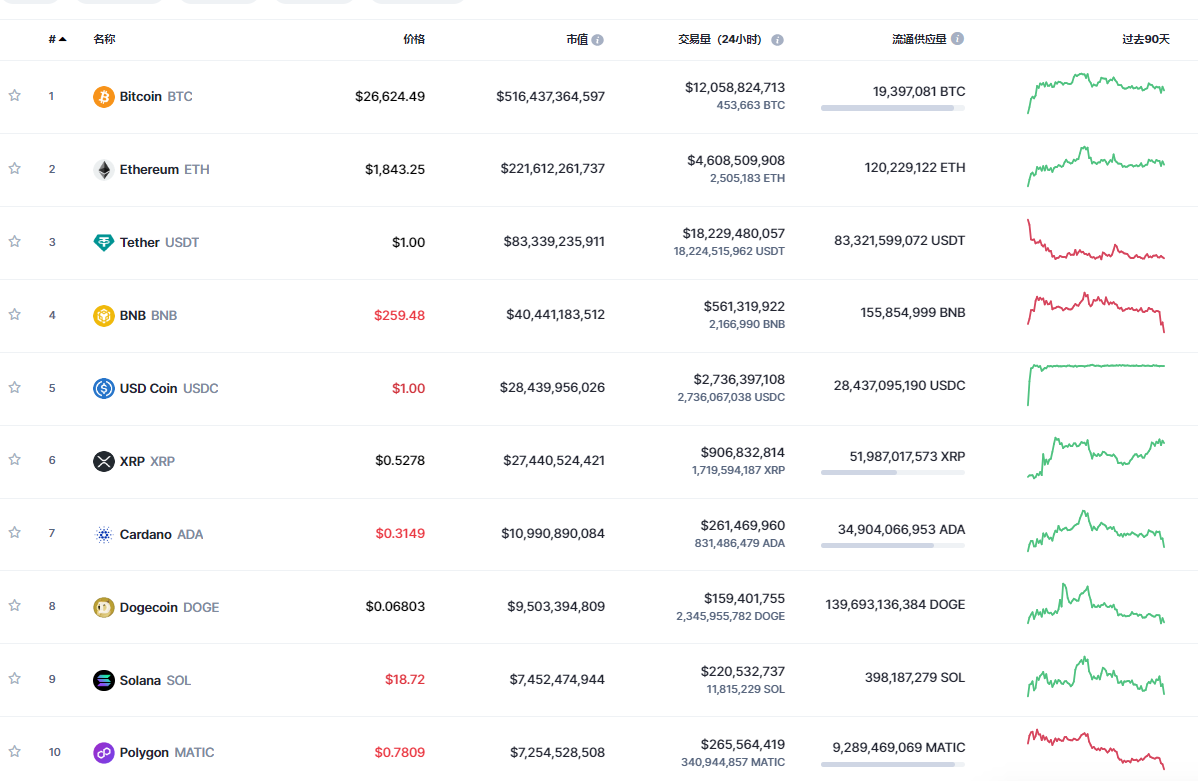Toggle the watchlist star for Bitcoin
Image resolution: width=1198 pixels, height=781 pixels.
tap(15, 96)
